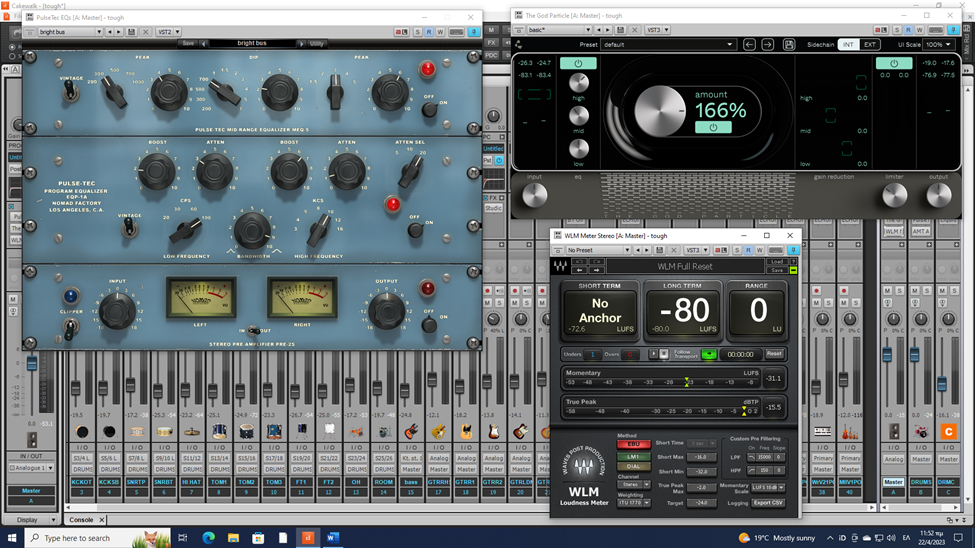Open No Preset dropdown in WLM Meter

[598, 250]
